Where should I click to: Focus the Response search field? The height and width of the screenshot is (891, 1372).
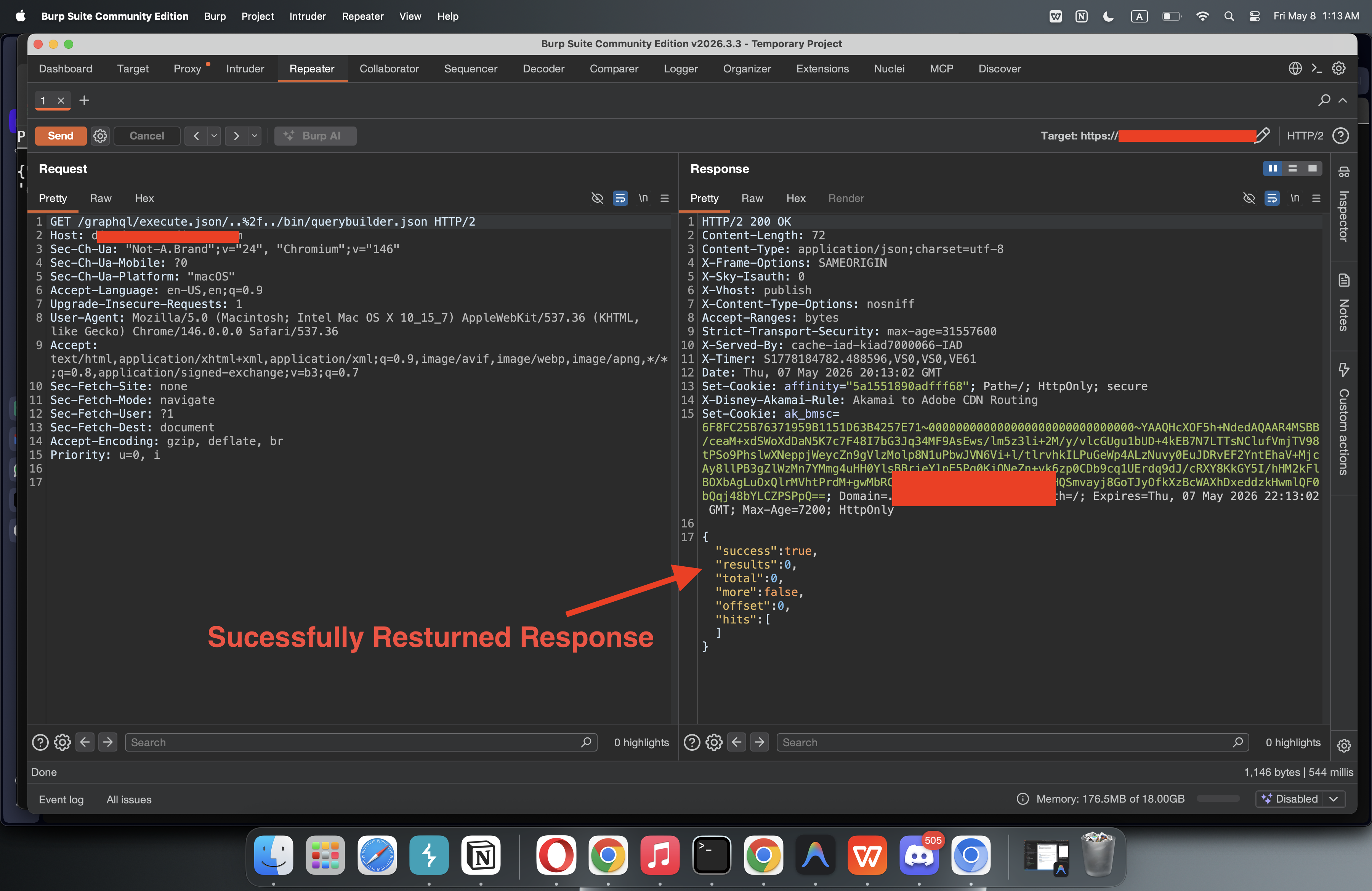pos(1012,742)
